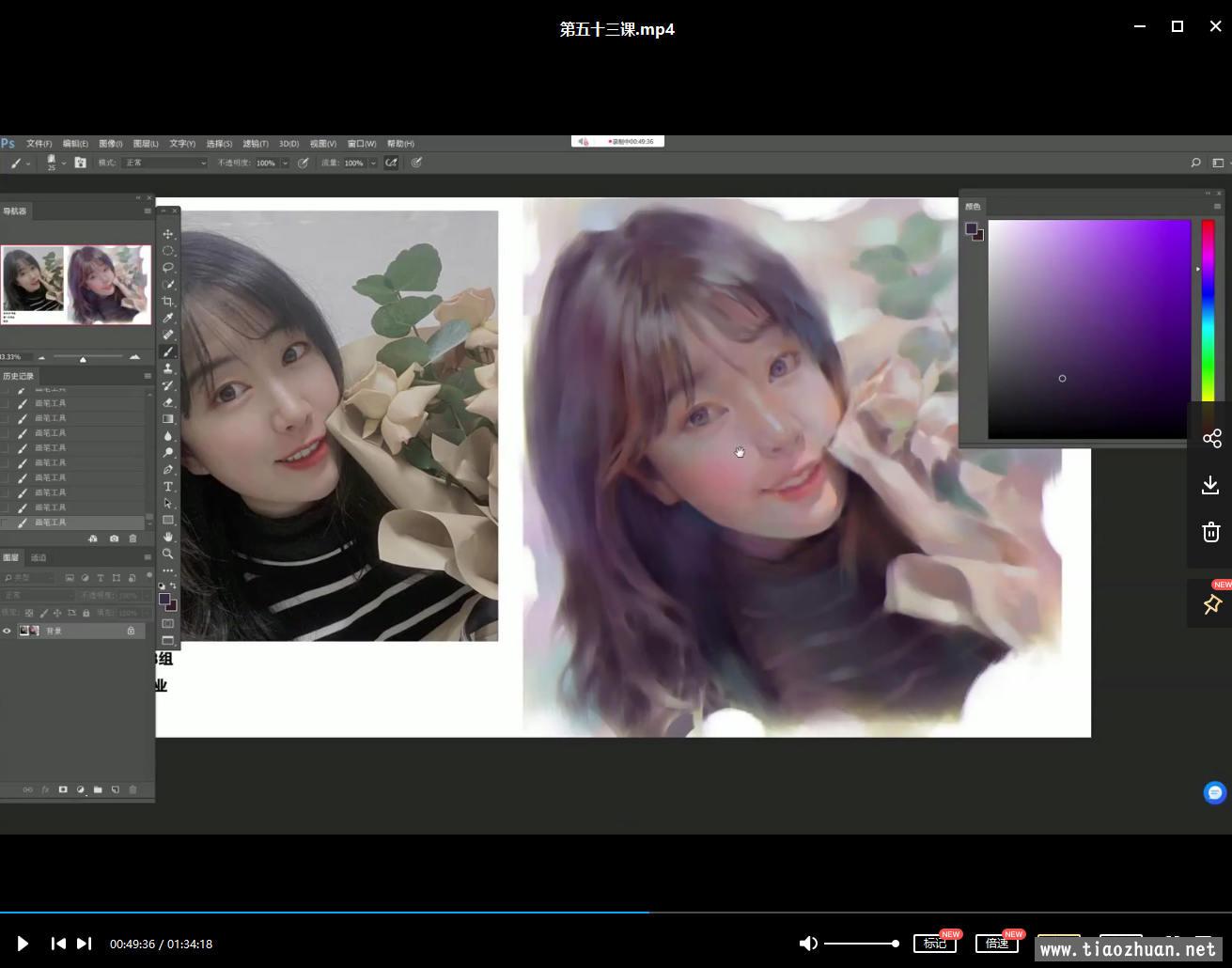Go to previous video
The height and width of the screenshot is (968, 1232).
58,943
